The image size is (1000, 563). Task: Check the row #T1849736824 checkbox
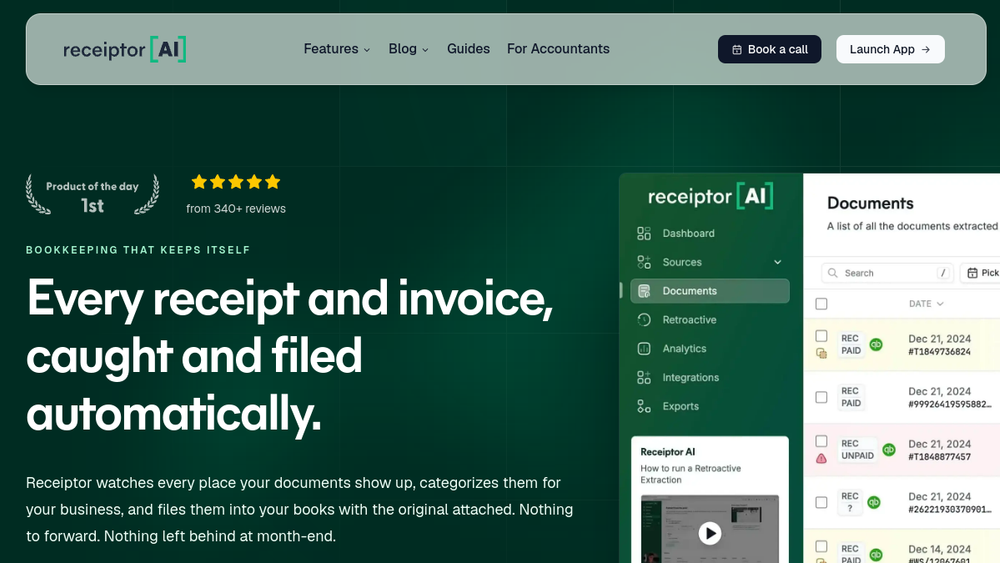click(x=821, y=336)
